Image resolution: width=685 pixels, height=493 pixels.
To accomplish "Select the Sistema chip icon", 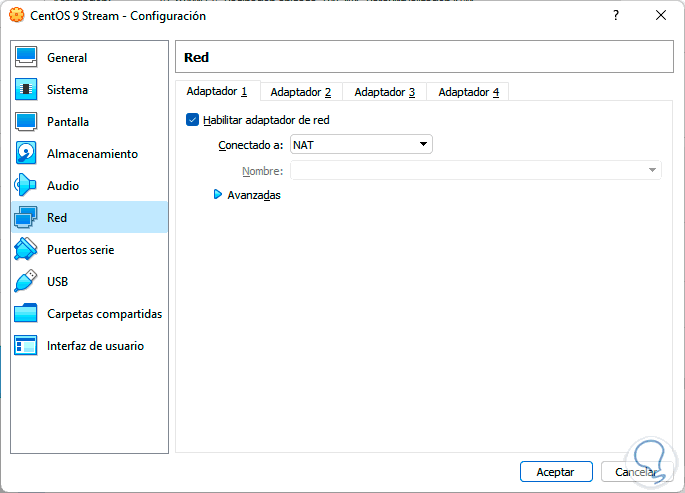I will click(26, 90).
